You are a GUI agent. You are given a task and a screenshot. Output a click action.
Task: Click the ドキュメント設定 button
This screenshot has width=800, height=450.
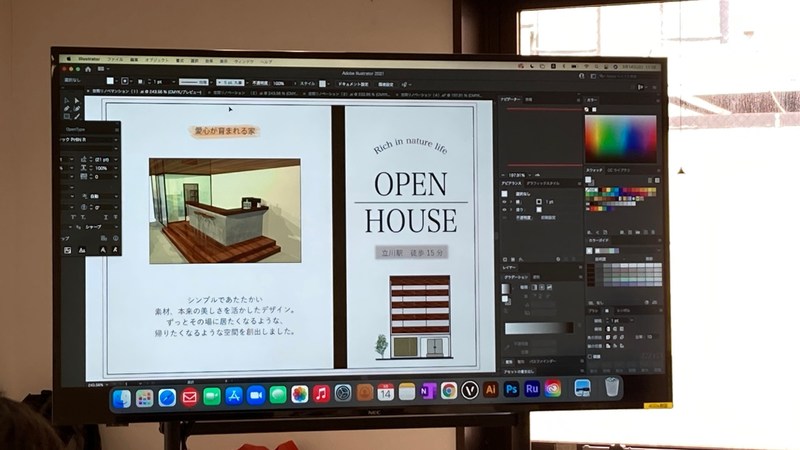[353, 84]
